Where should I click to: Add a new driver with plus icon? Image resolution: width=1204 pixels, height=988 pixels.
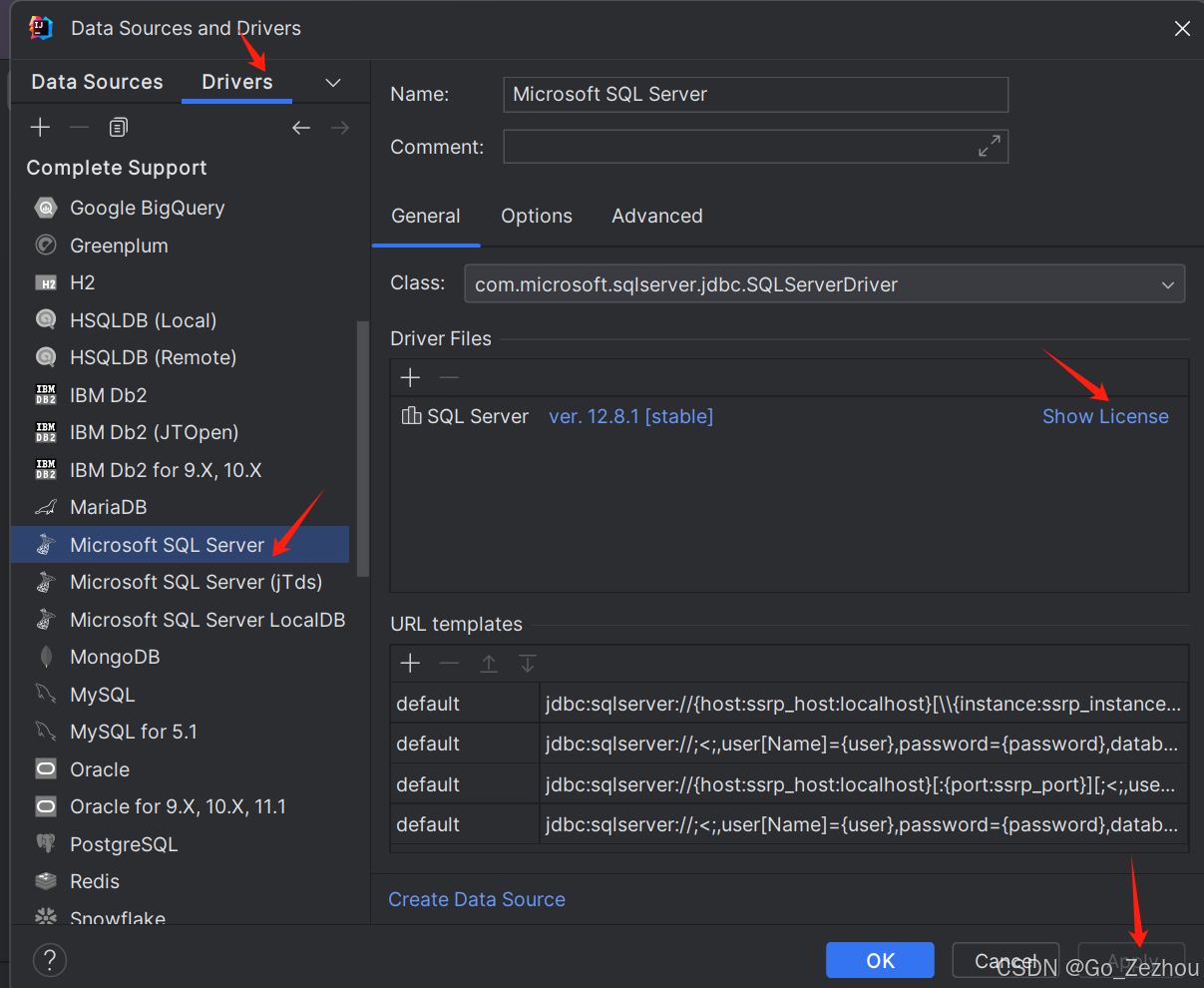(x=40, y=128)
